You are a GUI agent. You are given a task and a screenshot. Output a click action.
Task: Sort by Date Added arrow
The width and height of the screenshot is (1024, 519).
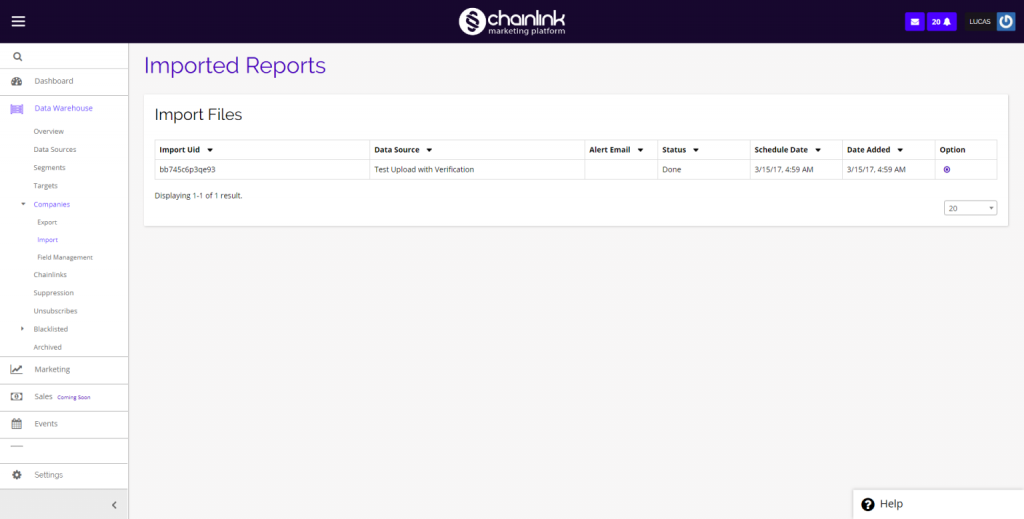point(900,150)
